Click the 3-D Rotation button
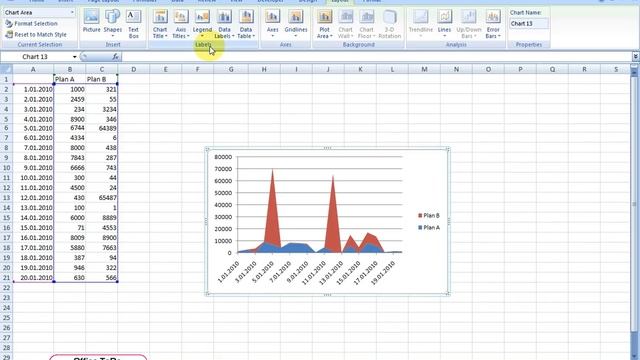This screenshot has height=360, width=640. pos(389,24)
